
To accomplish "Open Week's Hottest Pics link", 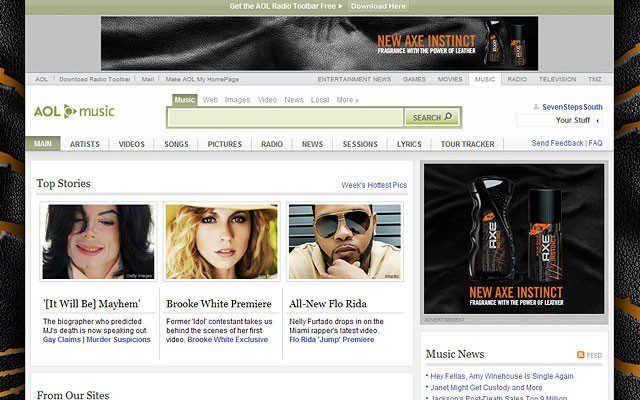I will tap(374, 185).
